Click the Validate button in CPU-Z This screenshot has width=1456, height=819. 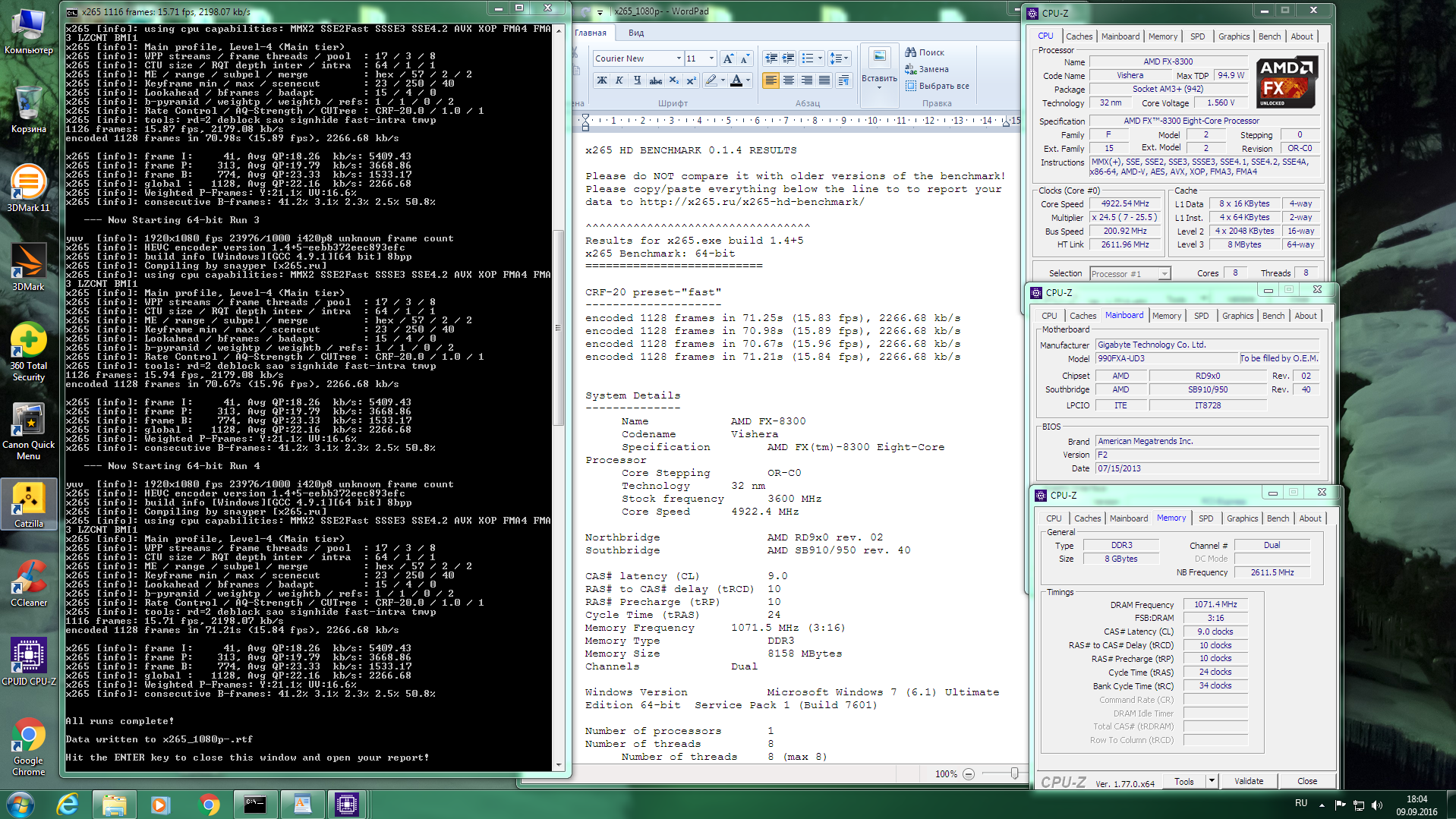1249,781
